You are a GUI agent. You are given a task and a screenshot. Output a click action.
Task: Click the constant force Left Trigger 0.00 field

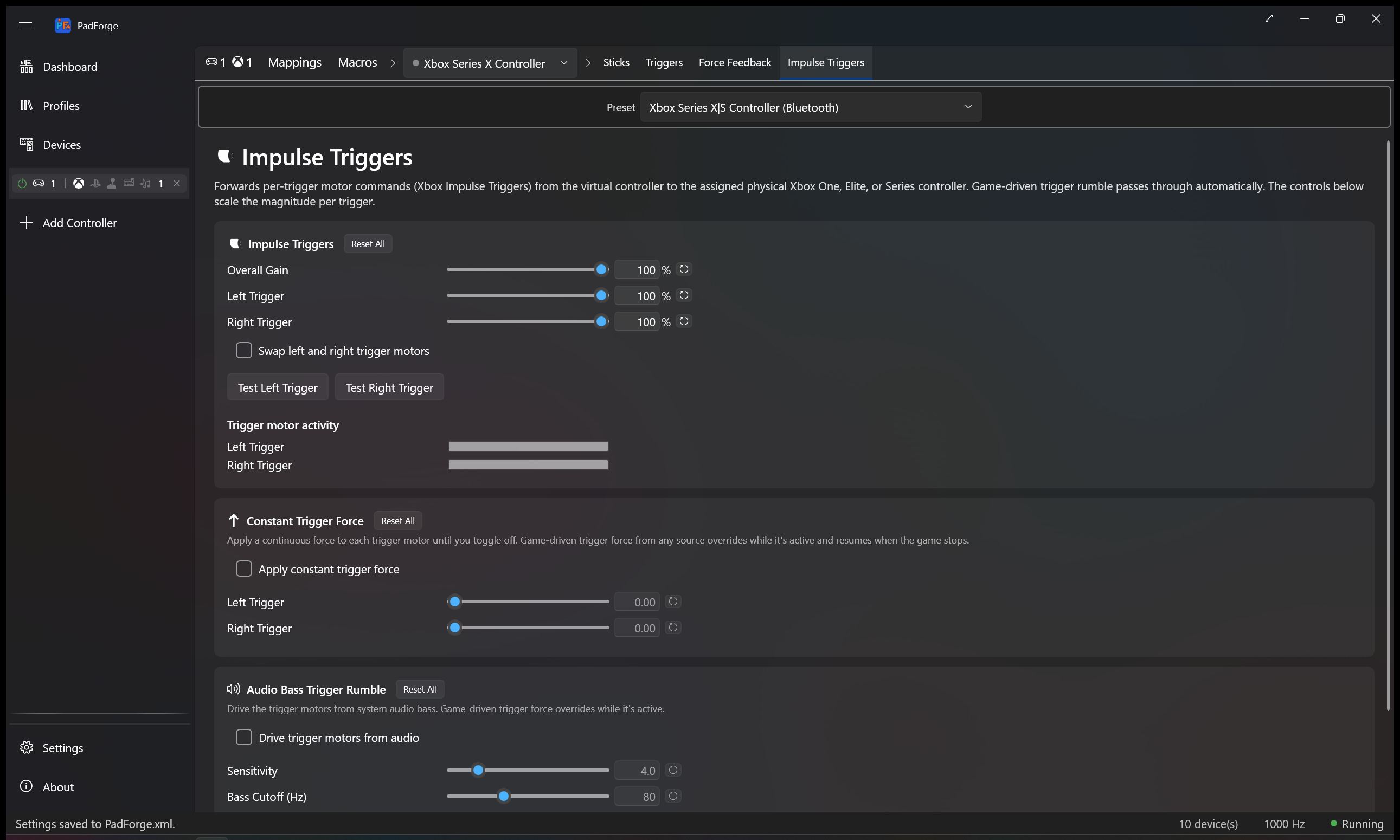[637, 602]
